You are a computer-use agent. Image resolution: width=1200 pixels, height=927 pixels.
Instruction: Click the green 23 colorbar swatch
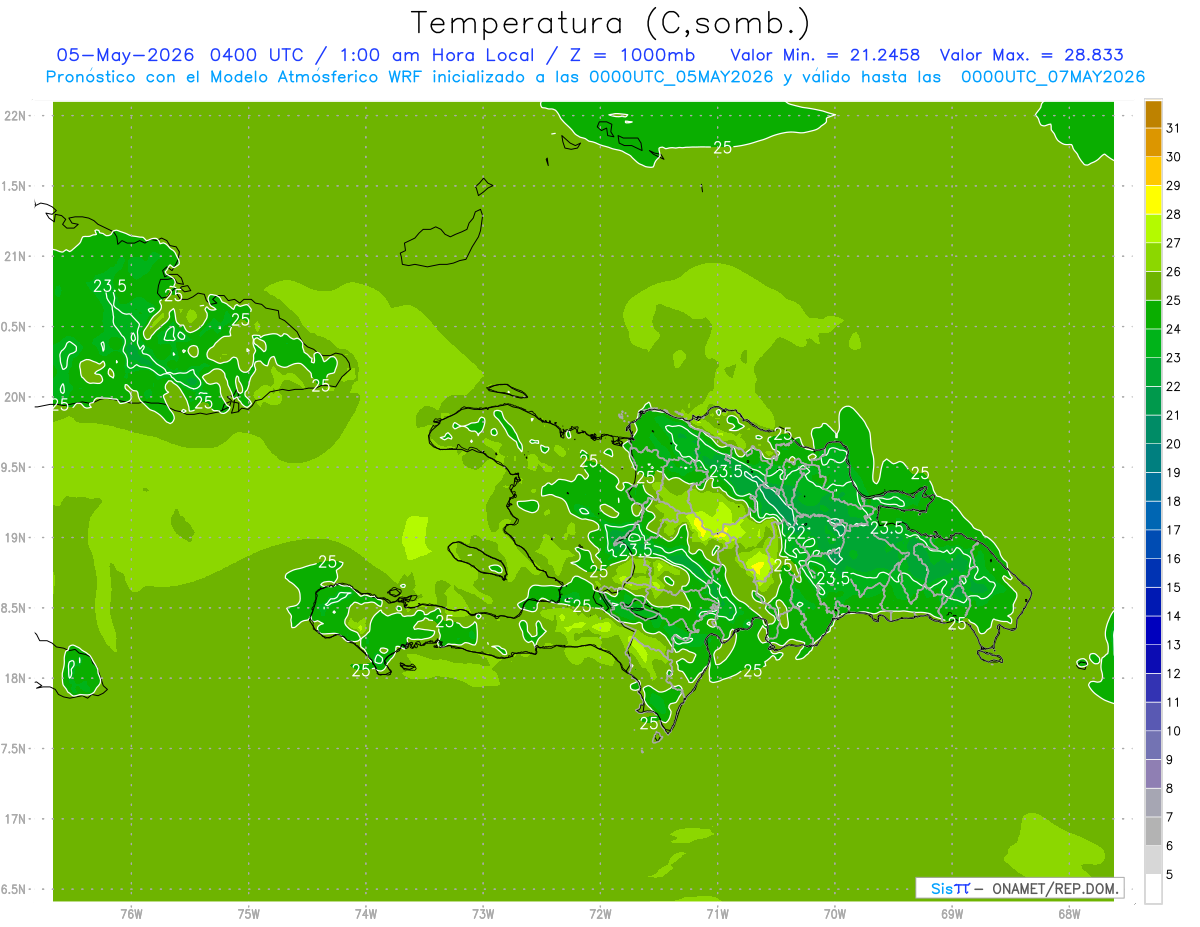click(1153, 344)
